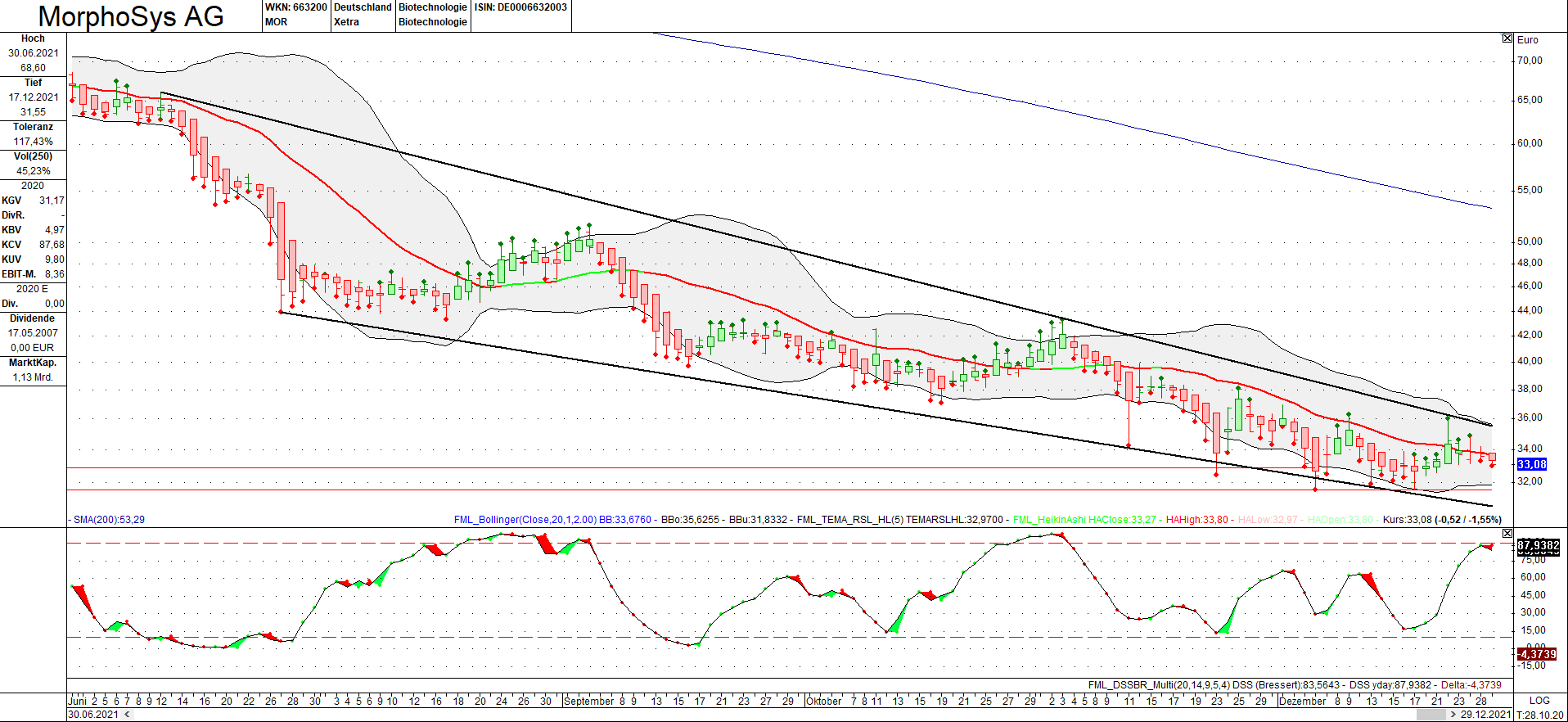Click the 70,00 price axis label
Image resolution: width=1568 pixels, height=722 pixels.
tap(1530, 61)
